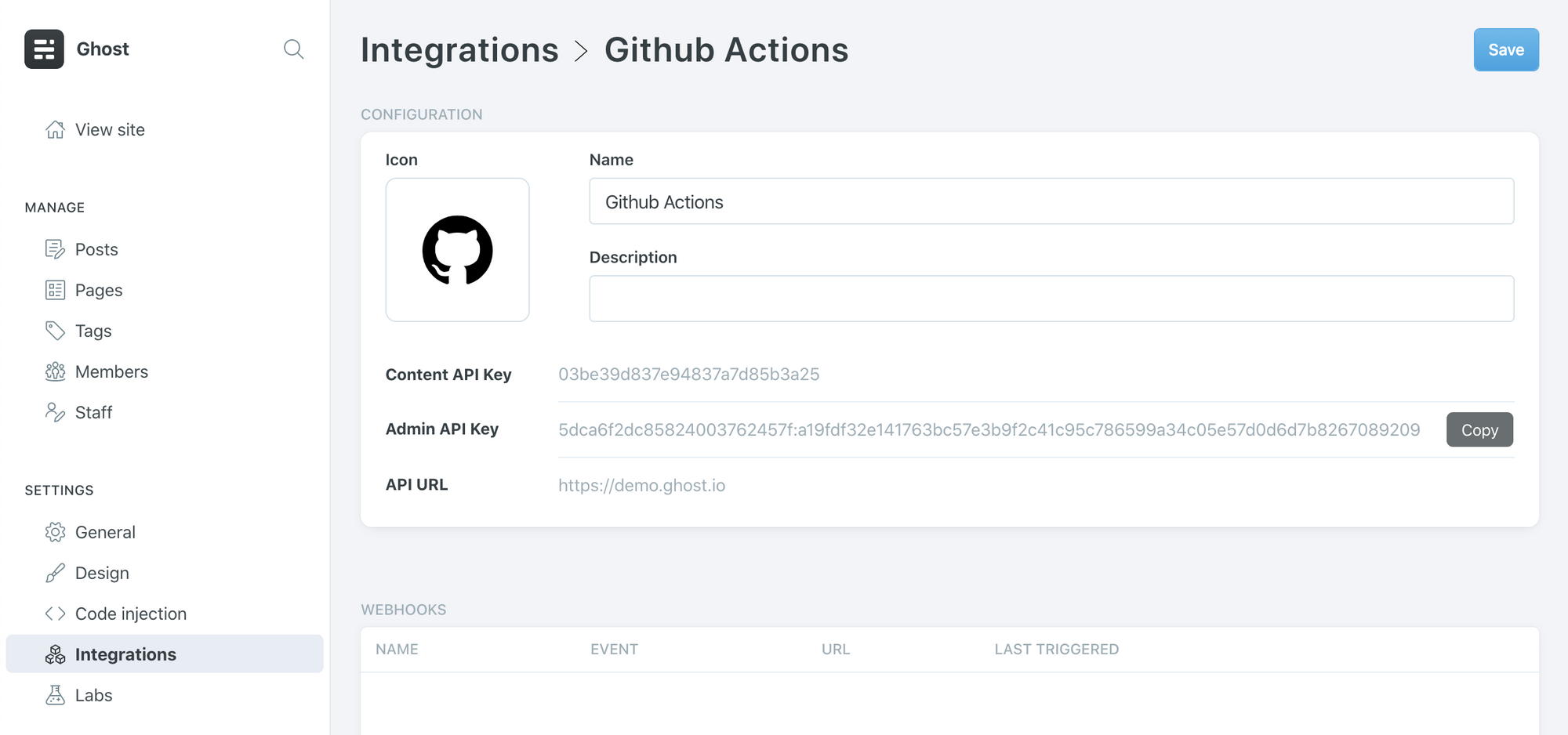Click the Posts pencil icon
The image size is (1568, 735).
[55, 249]
